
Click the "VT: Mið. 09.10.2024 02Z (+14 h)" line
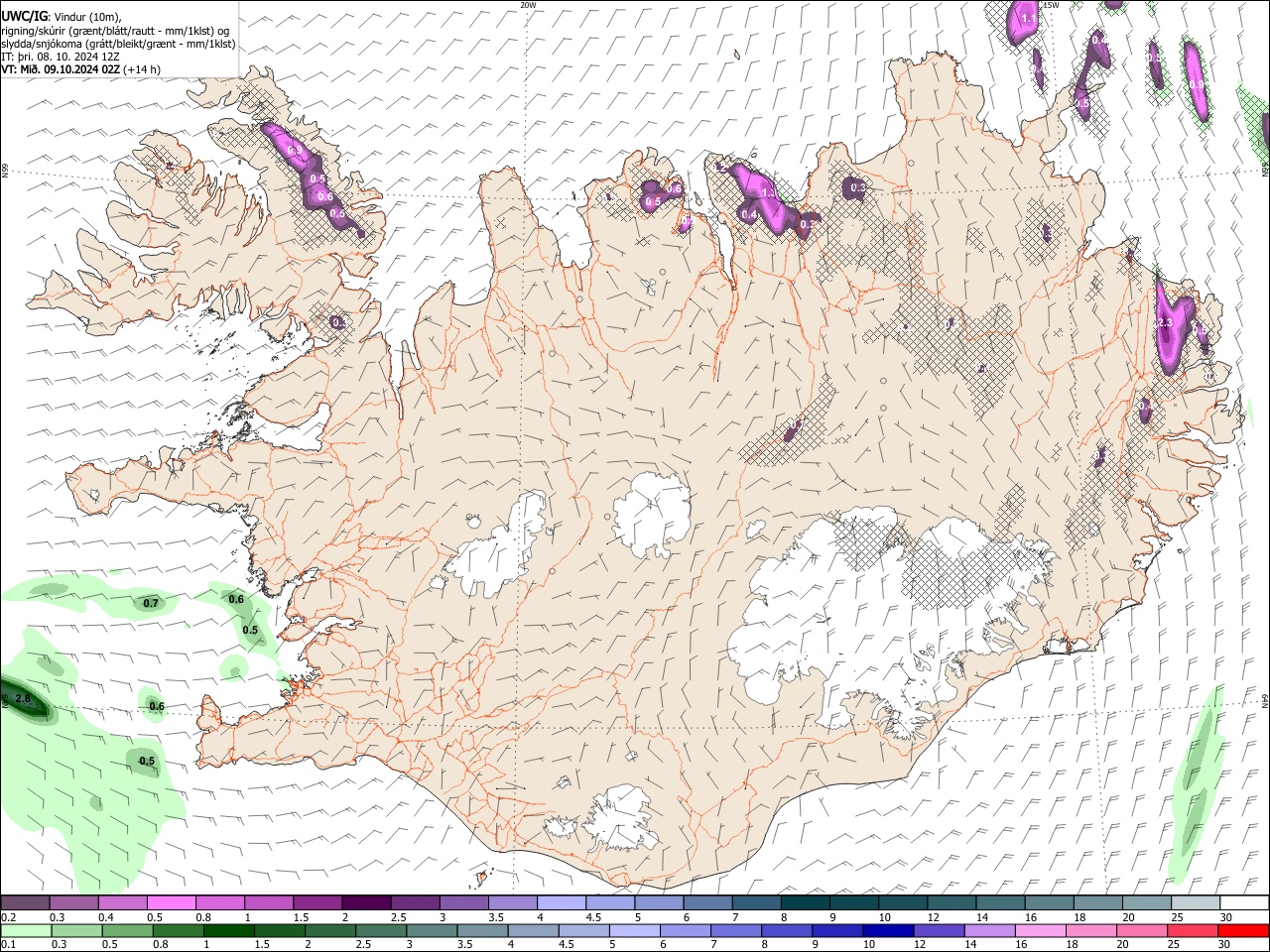[80, 69]
